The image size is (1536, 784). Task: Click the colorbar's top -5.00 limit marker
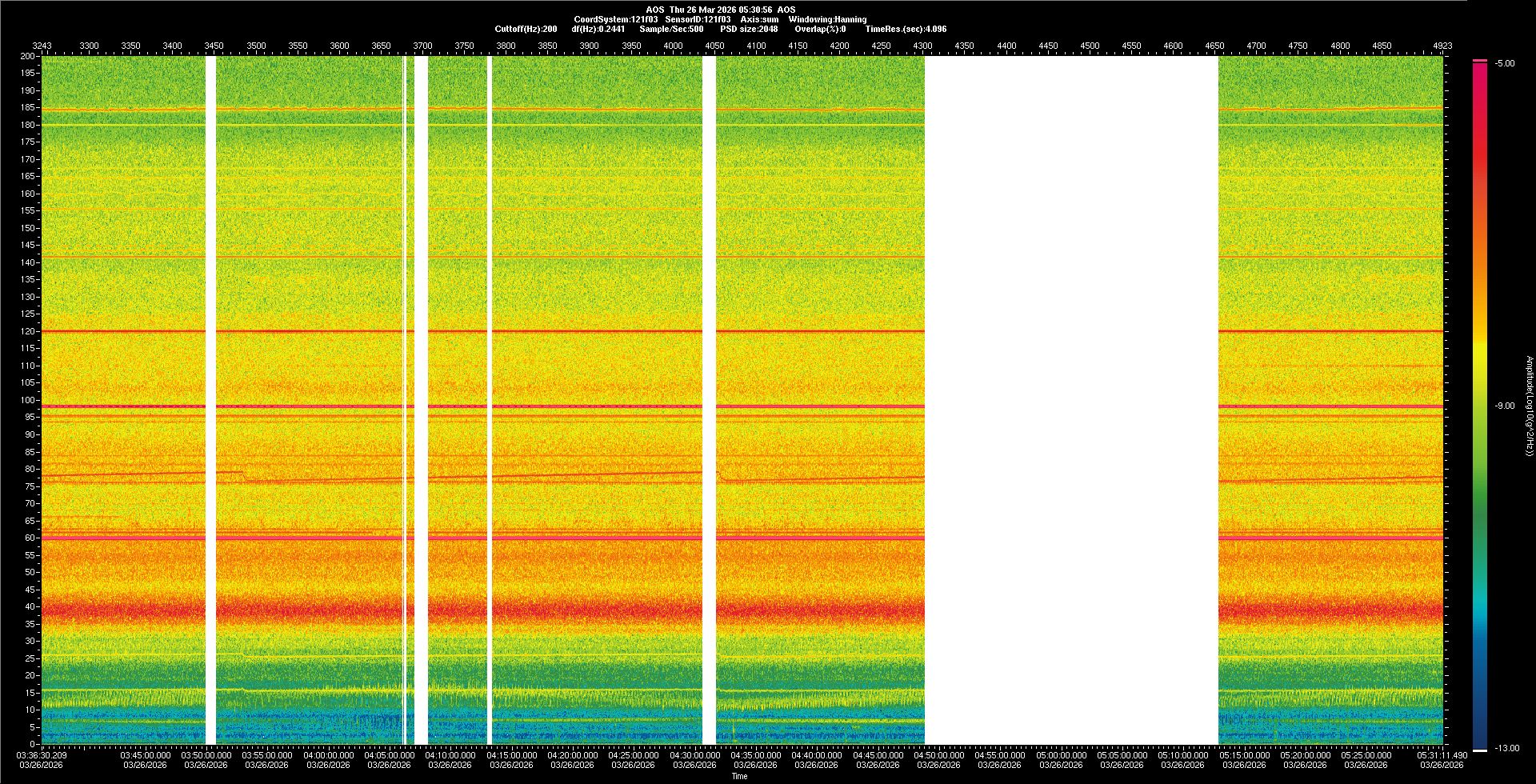pos(1480,61)
